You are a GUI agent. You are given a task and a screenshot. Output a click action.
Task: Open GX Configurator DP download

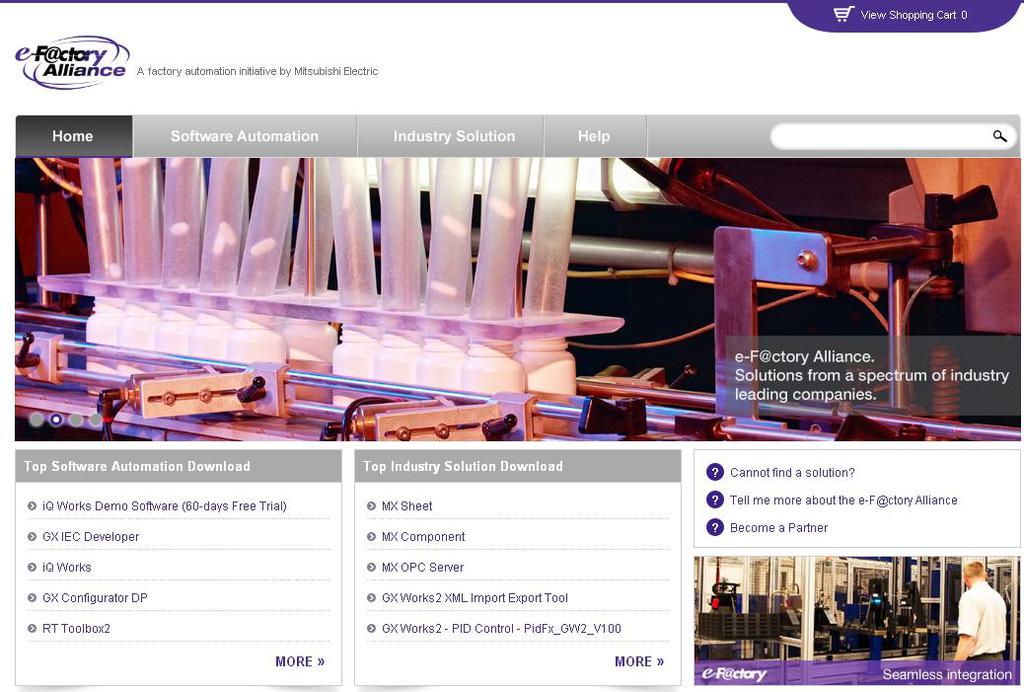click(95, 598)
